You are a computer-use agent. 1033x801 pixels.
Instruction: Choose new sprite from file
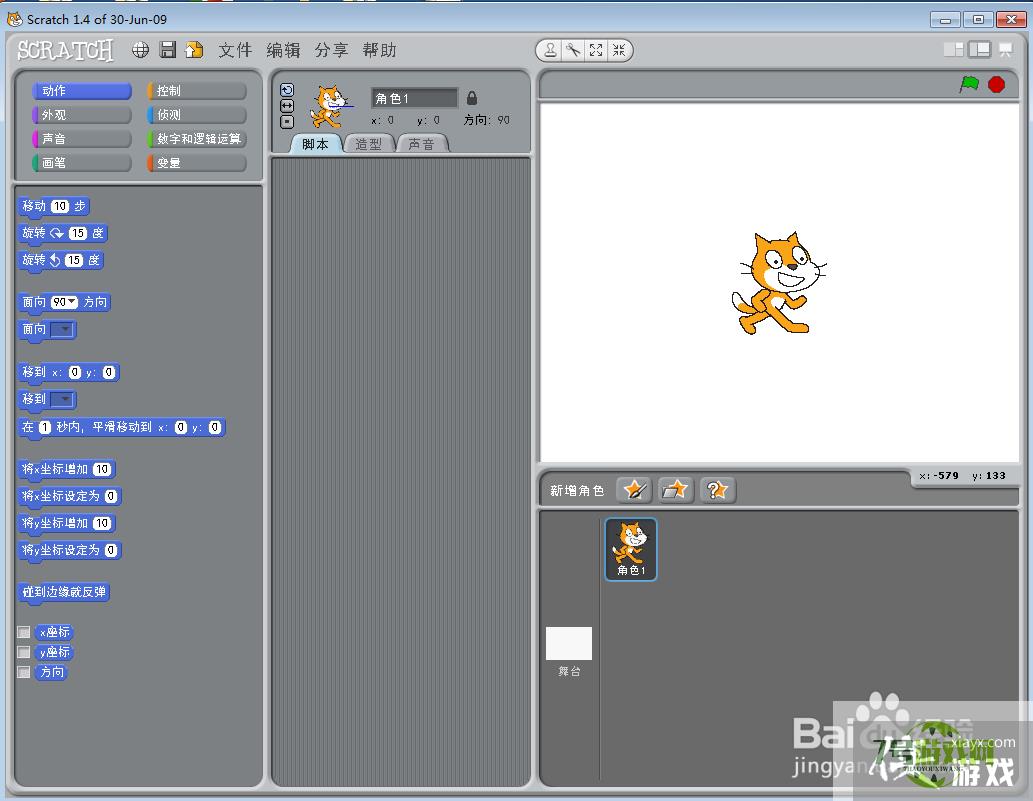pyautogui.click(x=675, y=489)
